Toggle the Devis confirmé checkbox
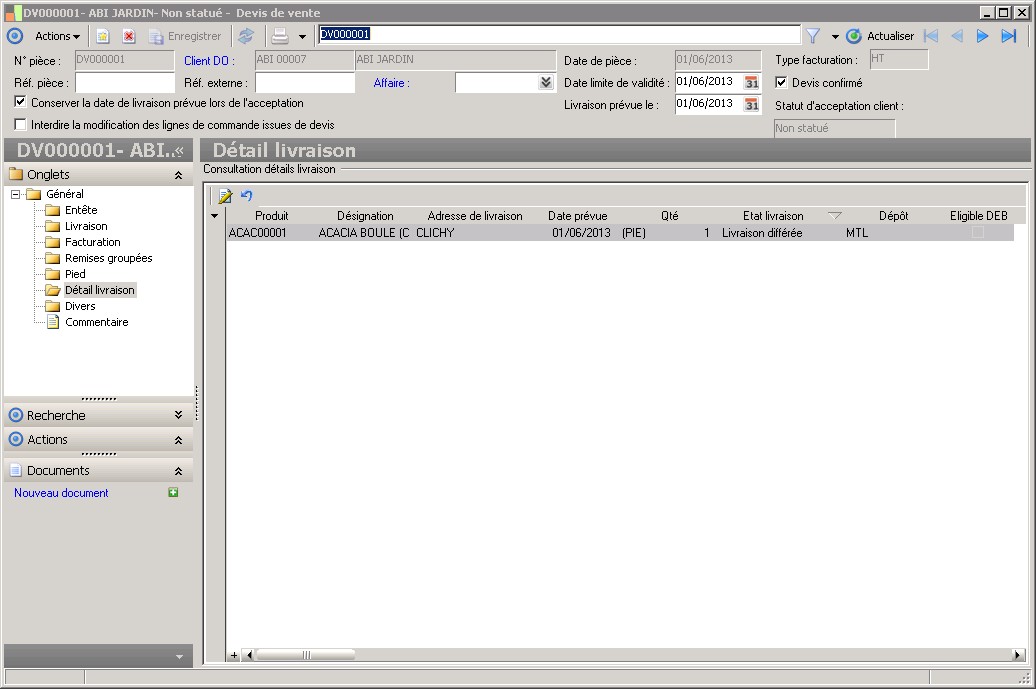Screen dimensions: 1036x689 [x=782, y=83]
